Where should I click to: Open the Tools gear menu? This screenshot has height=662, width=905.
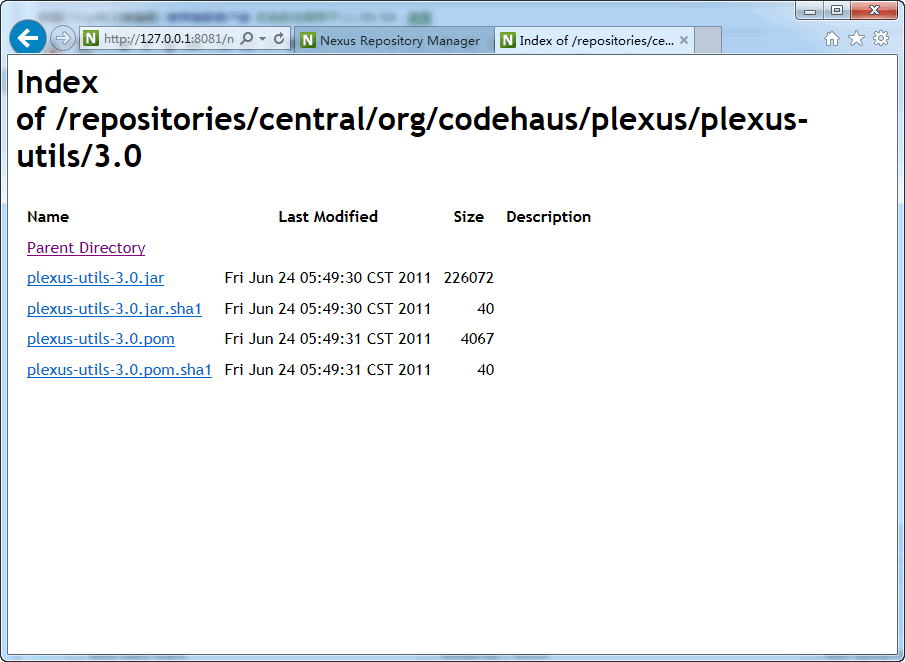click(x=881, y=39)
